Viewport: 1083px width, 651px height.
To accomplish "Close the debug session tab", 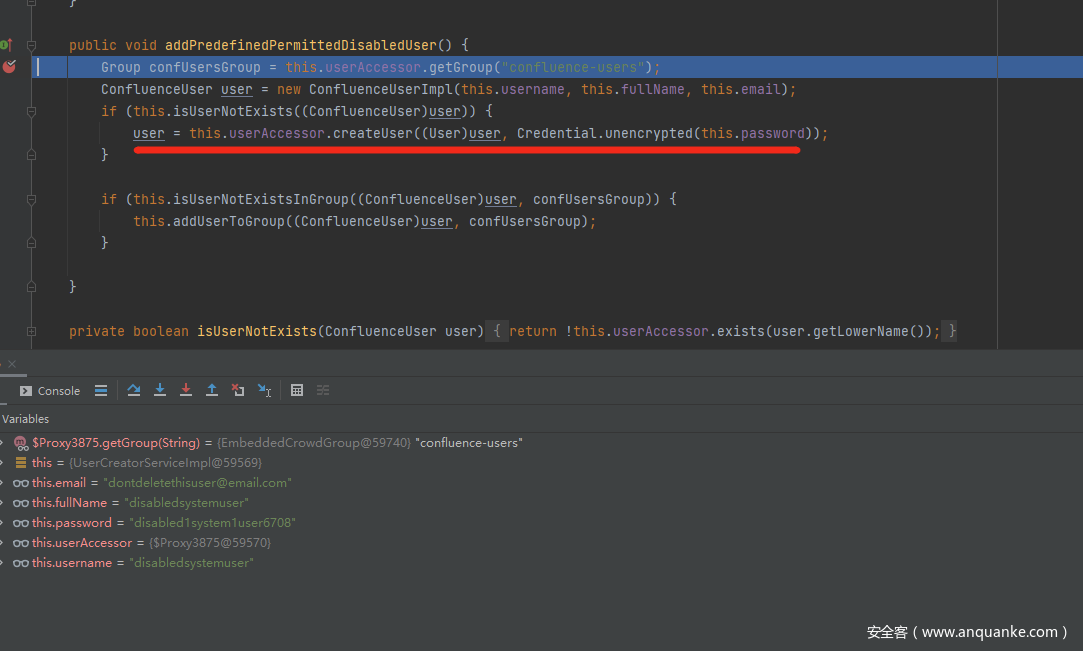I will [12, 364].
